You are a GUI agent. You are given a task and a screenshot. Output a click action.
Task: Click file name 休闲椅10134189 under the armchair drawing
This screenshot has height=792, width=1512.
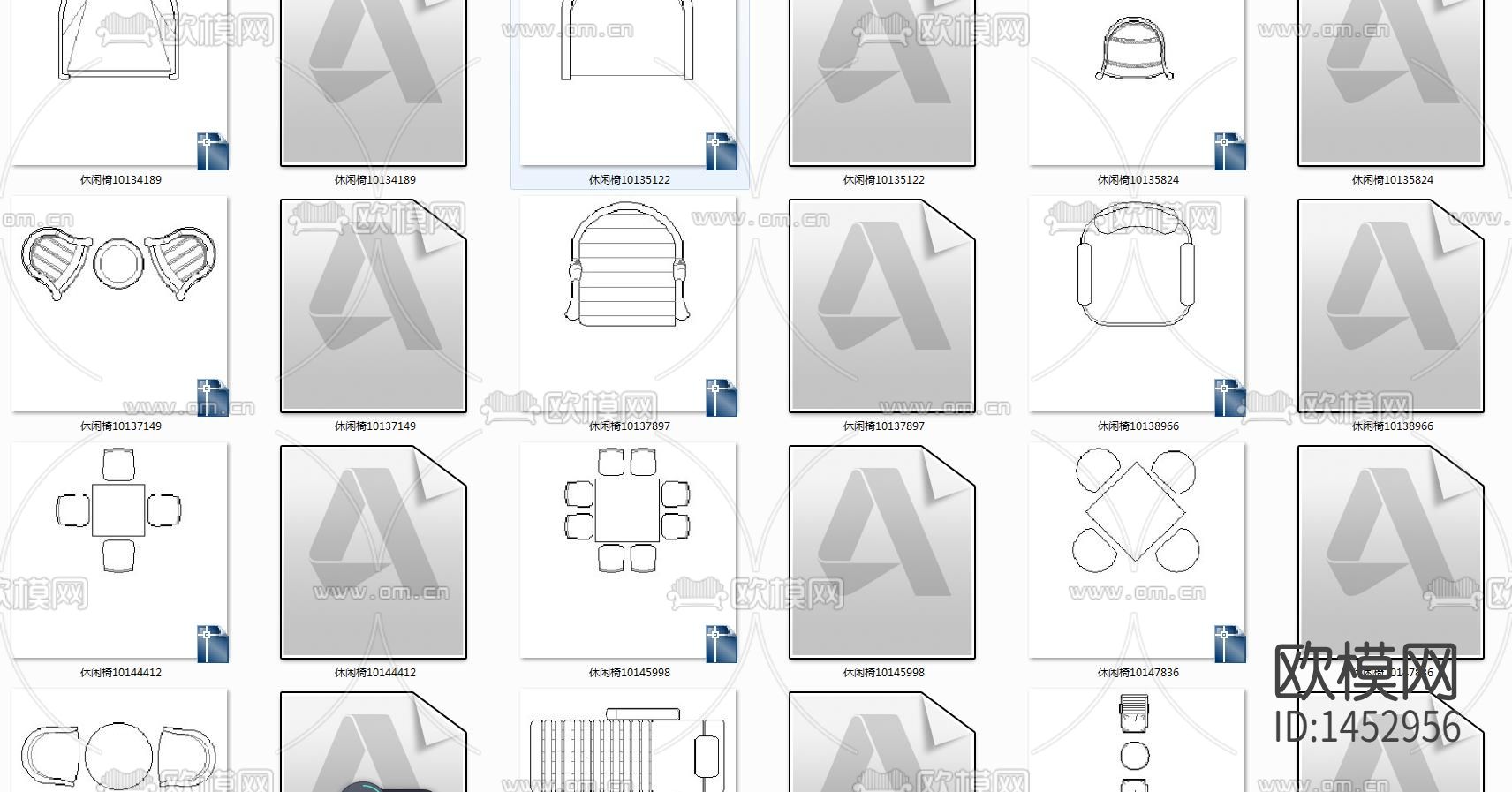(121, 180)
